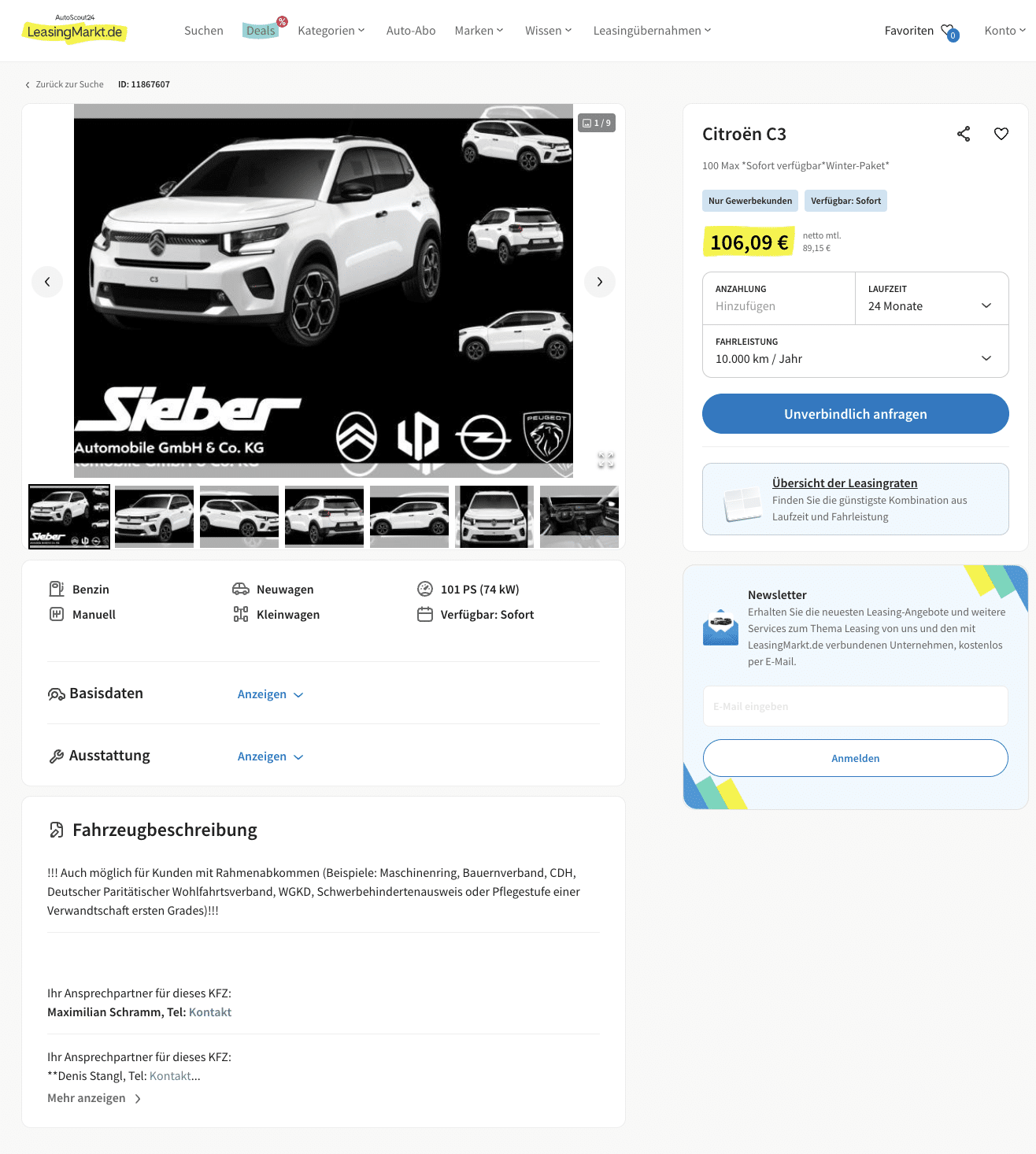The height and width of the screenshot is (1154, 1036).
Task: Expand Ausstattung via Anzeigen
Action: 270,756
